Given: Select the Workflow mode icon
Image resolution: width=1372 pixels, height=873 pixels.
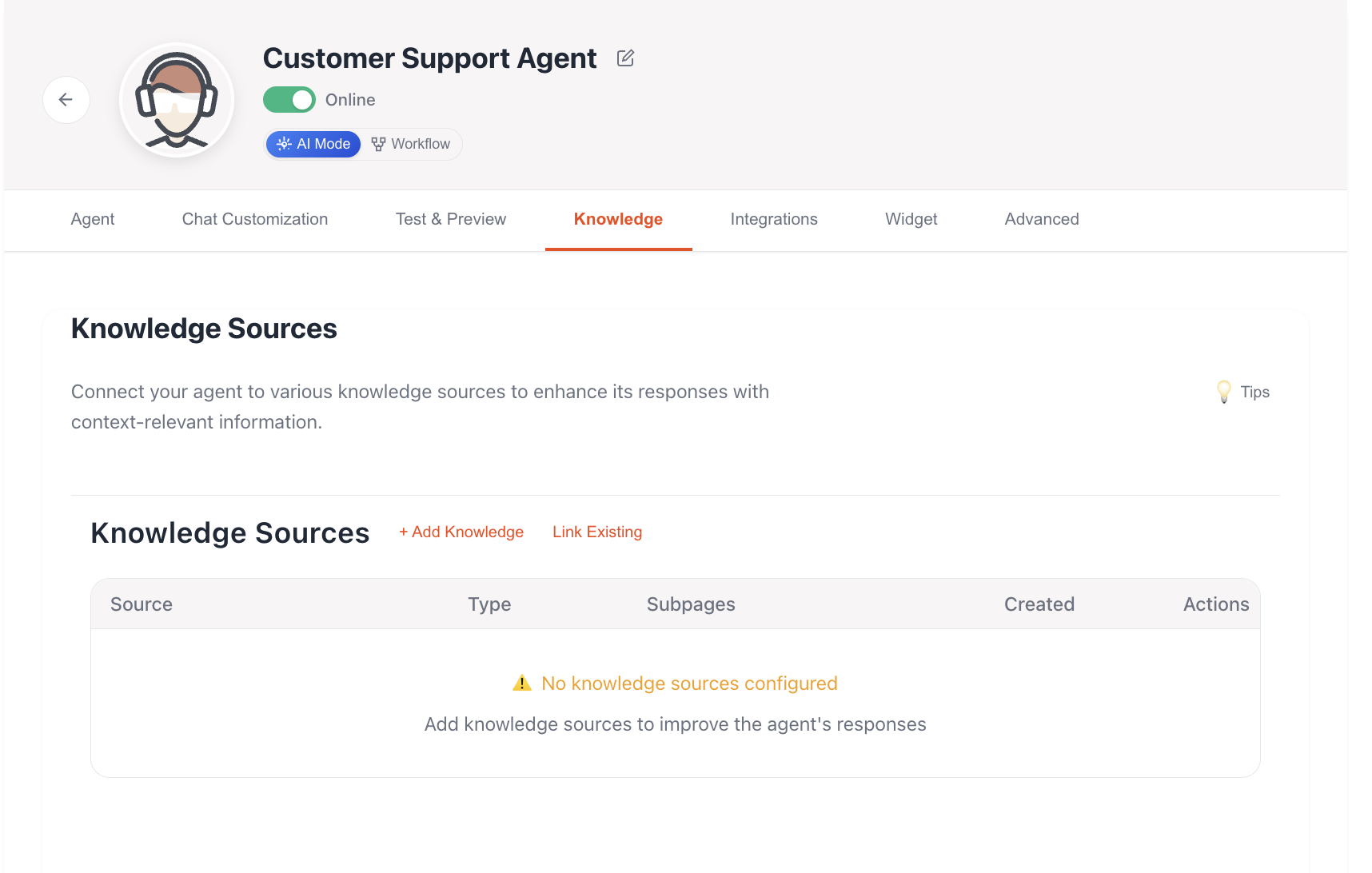Looking at the screenshot, I should pos(377,144).
